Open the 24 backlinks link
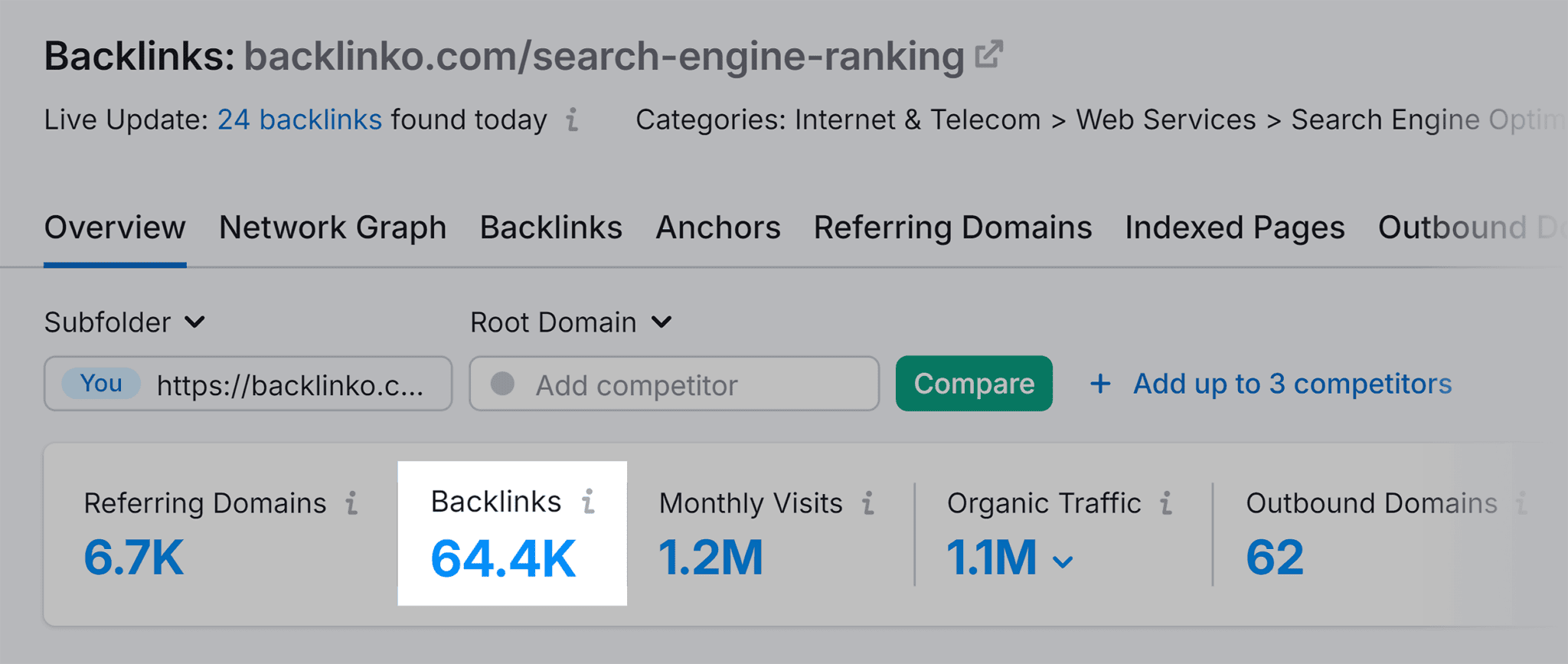This screenshot has height=664, width=1568. pyautogui.click(x=299, y=119)
